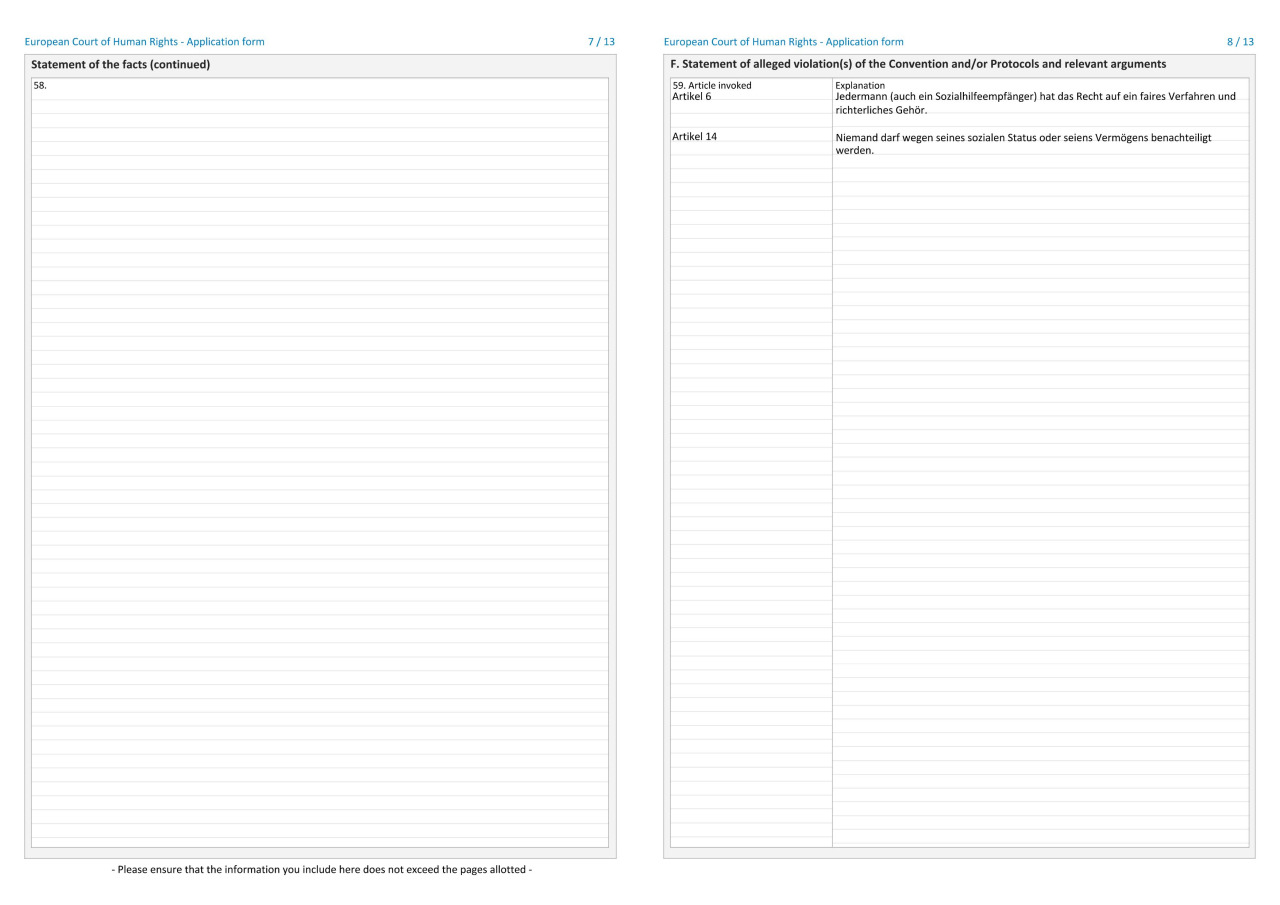Click the '59. Article invoked' column label

click(712, 85)
